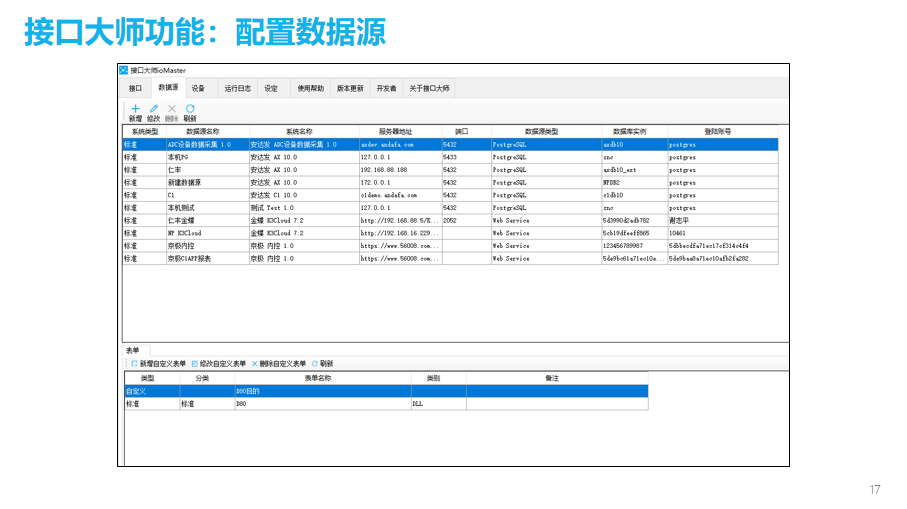Click the top toolbar 刷新 refresh icon
This screenshot has height=509, width=907.
pyautogui.click(x=190, y=109)
